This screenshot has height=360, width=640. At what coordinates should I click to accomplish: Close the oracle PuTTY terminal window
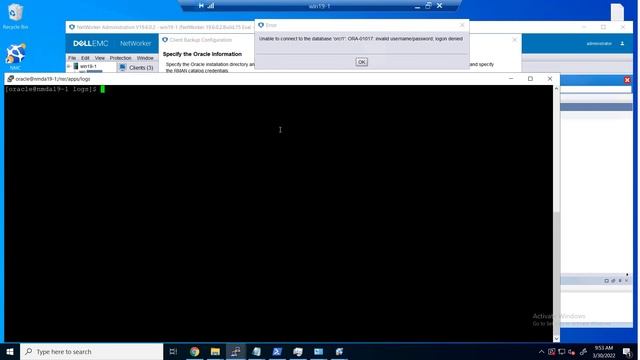click(x=550, y=78)
